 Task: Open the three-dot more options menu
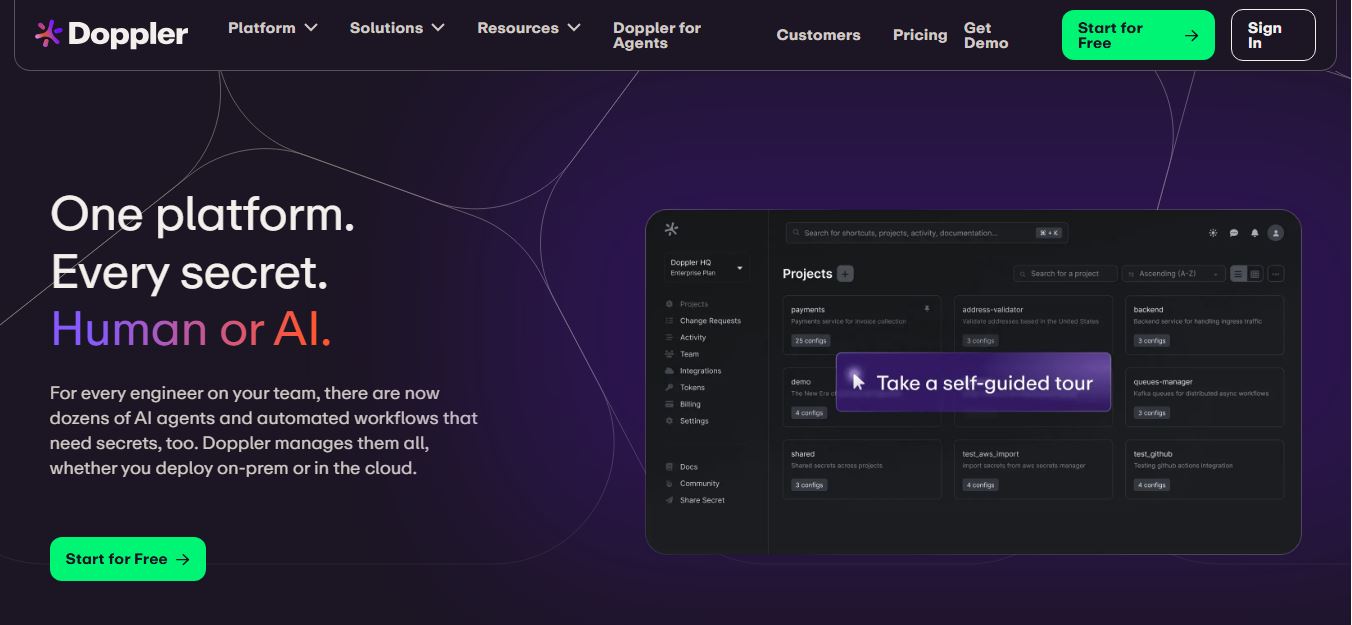(x=1275, y=274)
